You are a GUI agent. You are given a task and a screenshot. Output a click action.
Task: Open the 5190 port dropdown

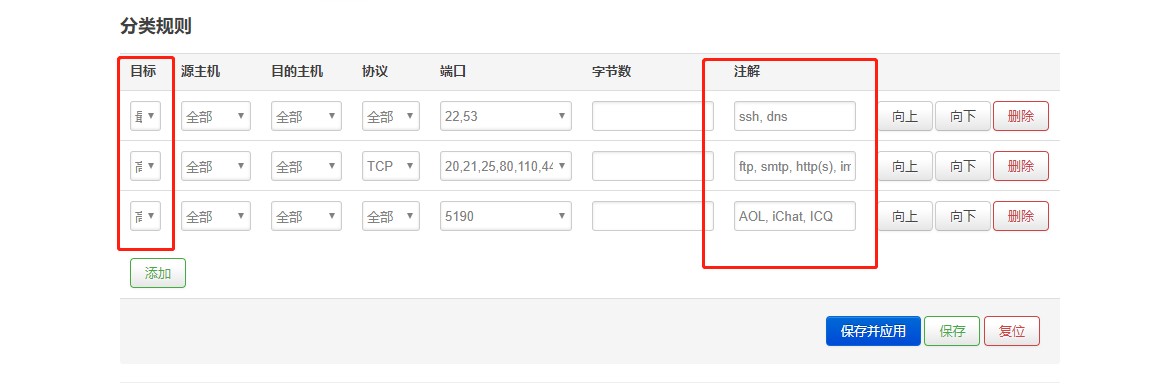(506, 216)
